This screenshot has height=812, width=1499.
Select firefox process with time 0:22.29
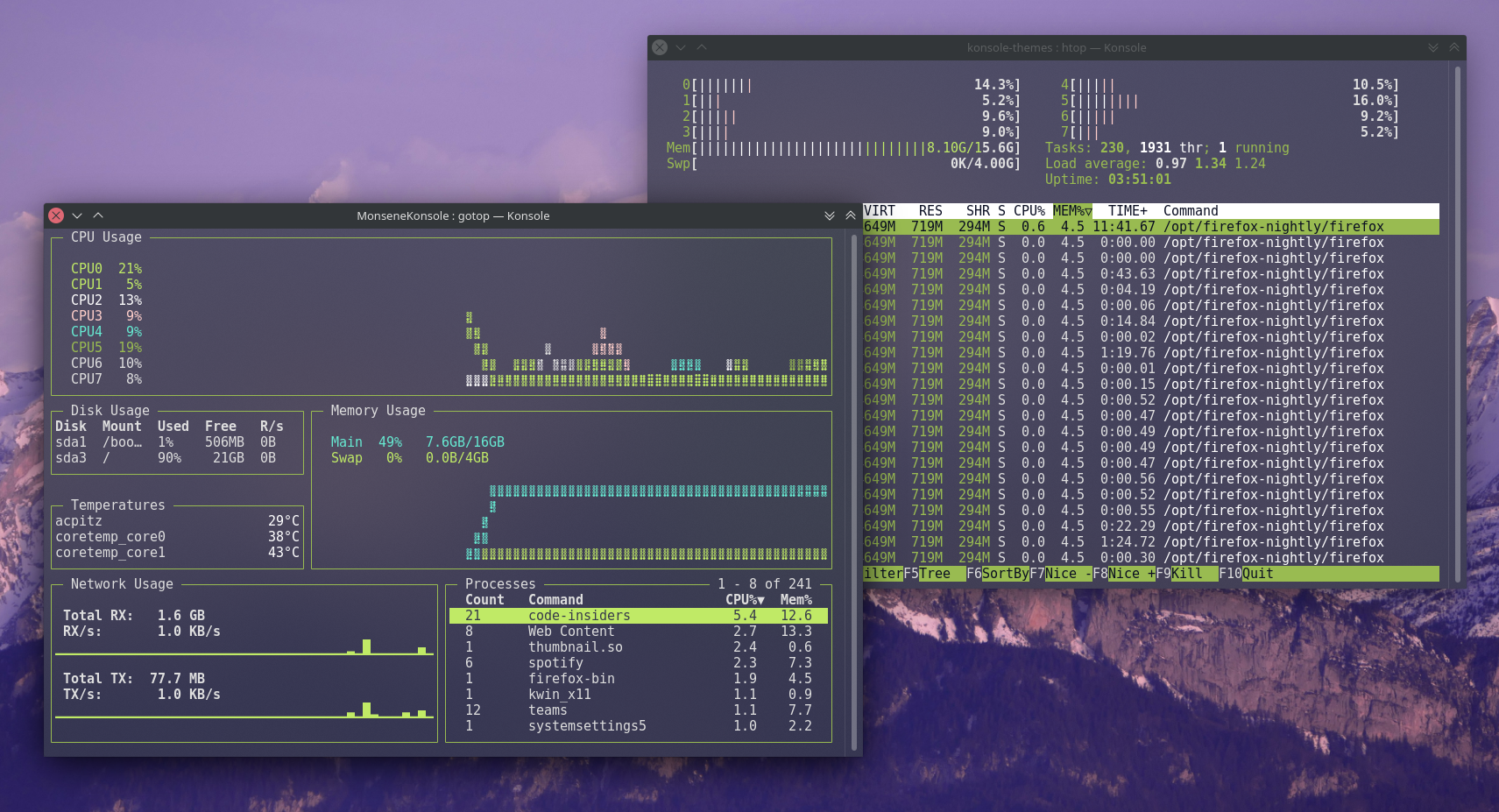coord(1151,526)
